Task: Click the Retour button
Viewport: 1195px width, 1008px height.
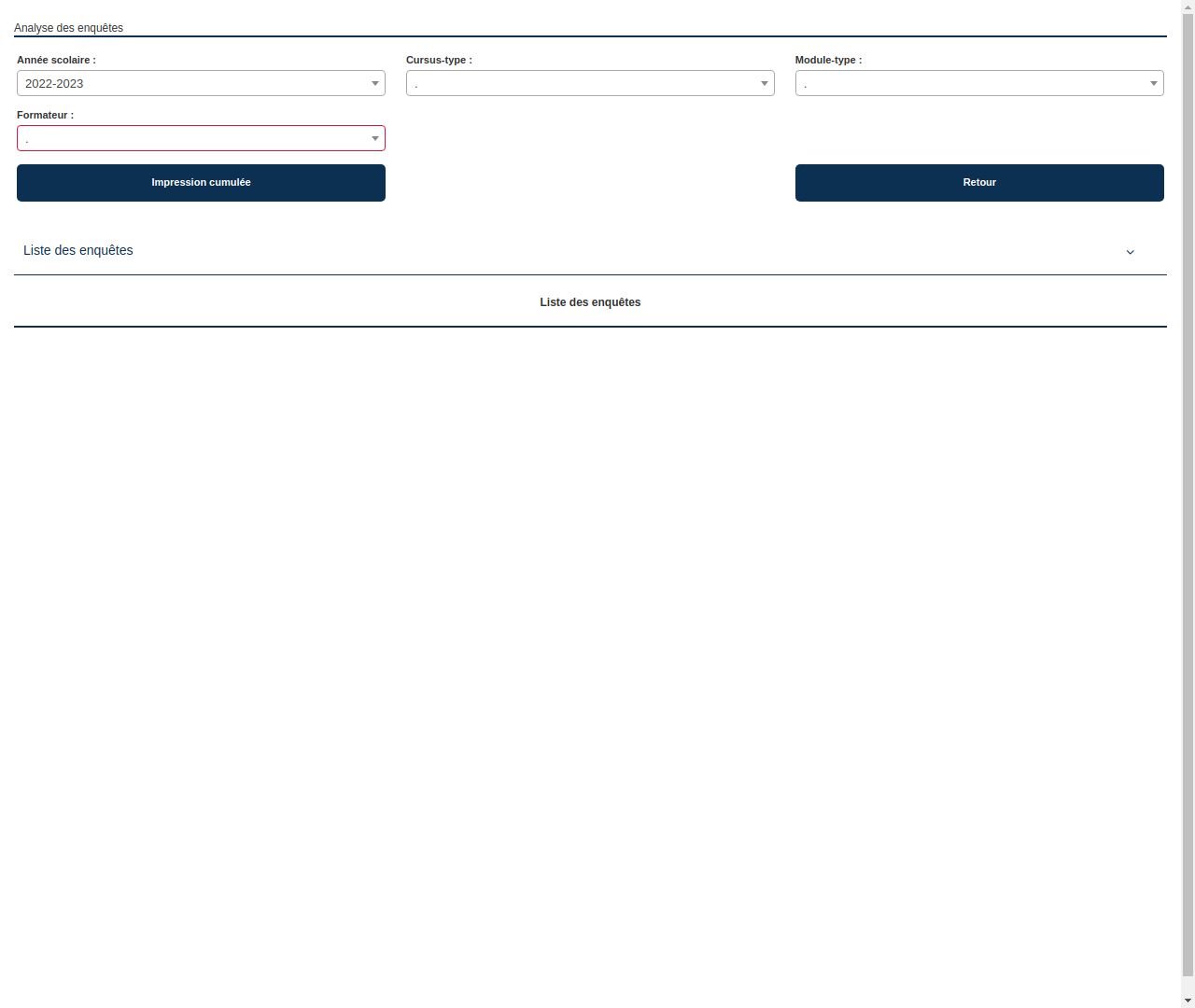Action: (979, 183)
